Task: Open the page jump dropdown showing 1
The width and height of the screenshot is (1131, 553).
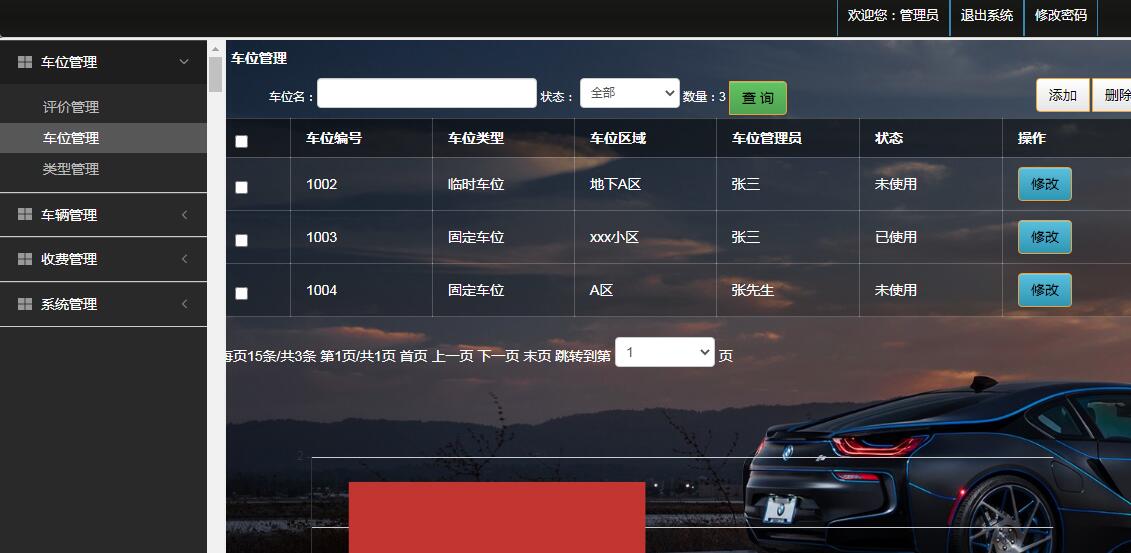Action: coord(664,352)
